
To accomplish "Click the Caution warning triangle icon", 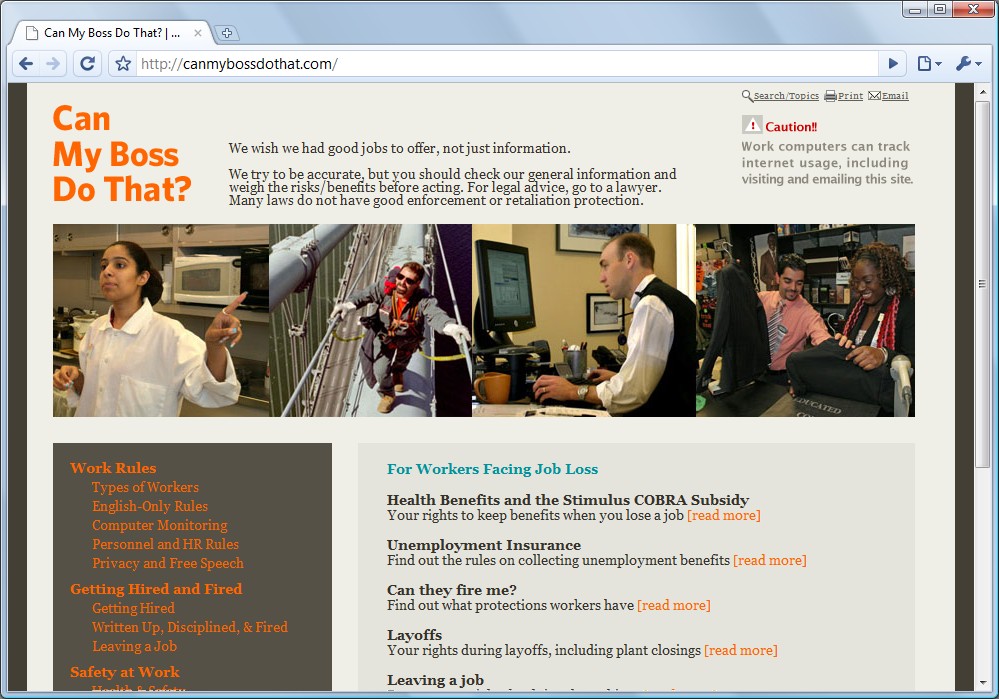I will pos(752,124).
